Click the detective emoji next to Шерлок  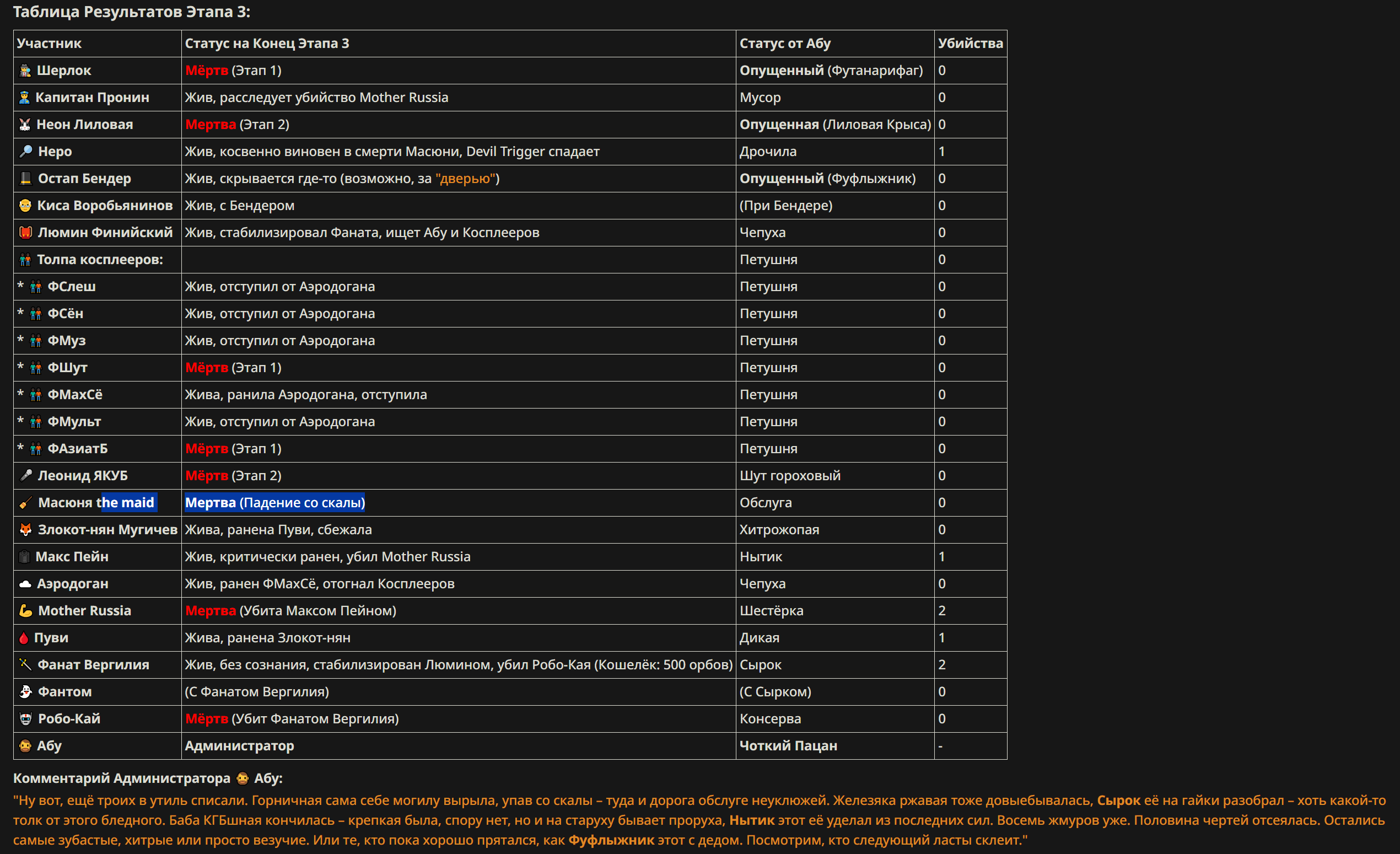coord(25,71)
